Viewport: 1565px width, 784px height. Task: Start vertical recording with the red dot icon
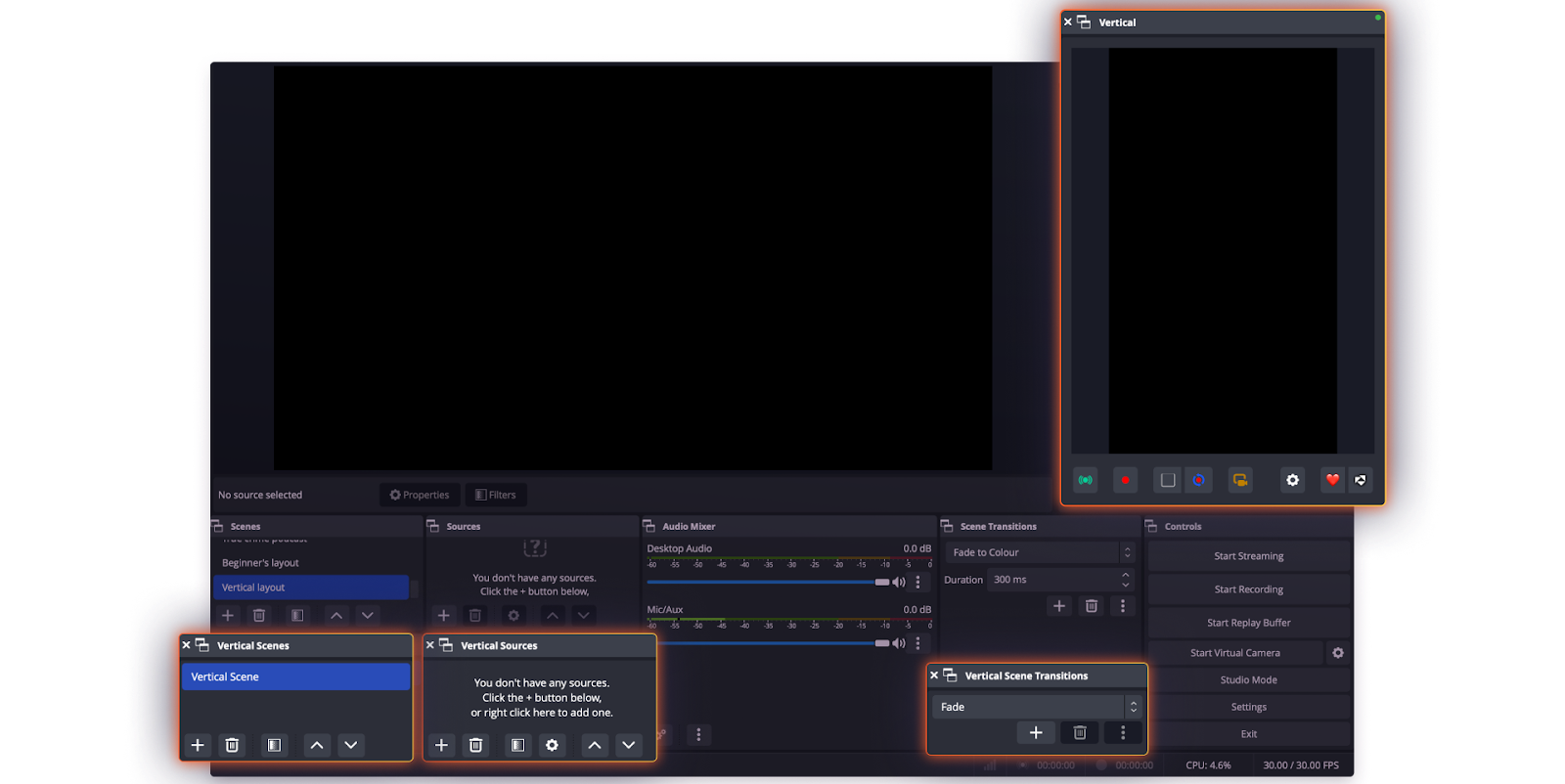point(1125,480)
